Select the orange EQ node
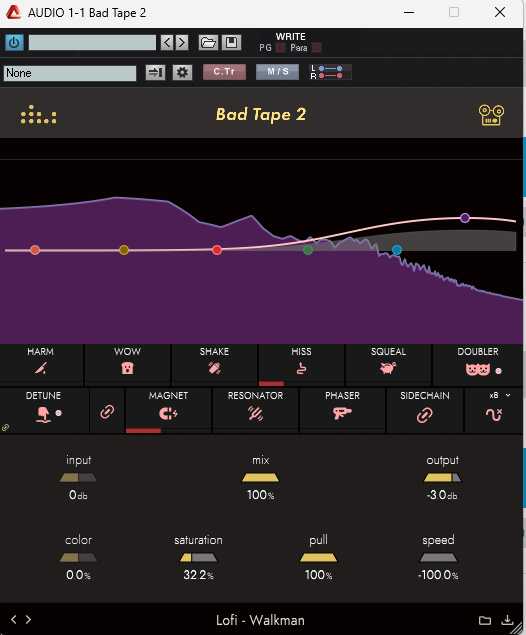This screenshot has width=526, height=635. coord(35,250)
